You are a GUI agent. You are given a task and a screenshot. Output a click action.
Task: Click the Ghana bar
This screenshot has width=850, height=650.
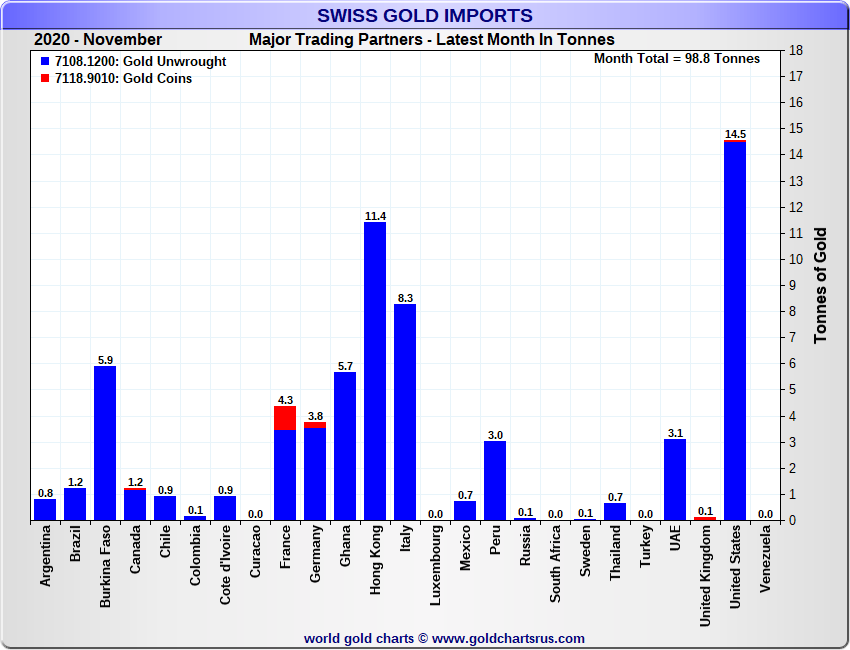click(x=345, y=445)
